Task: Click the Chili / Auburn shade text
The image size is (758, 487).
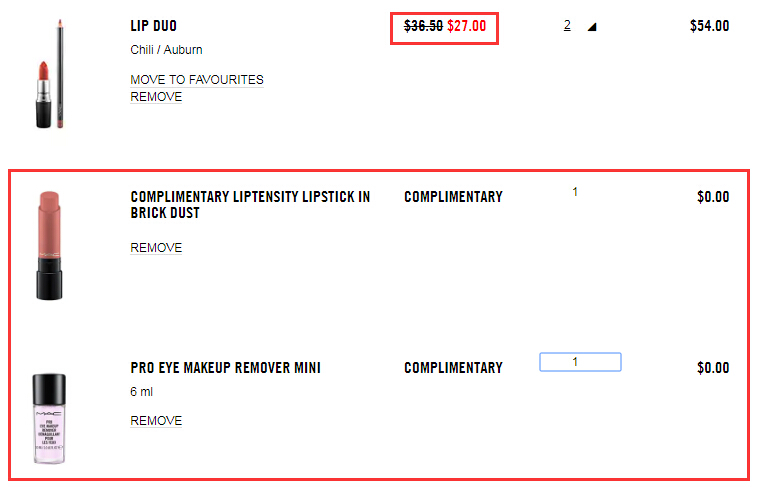Action: click(x=166, y=50)
